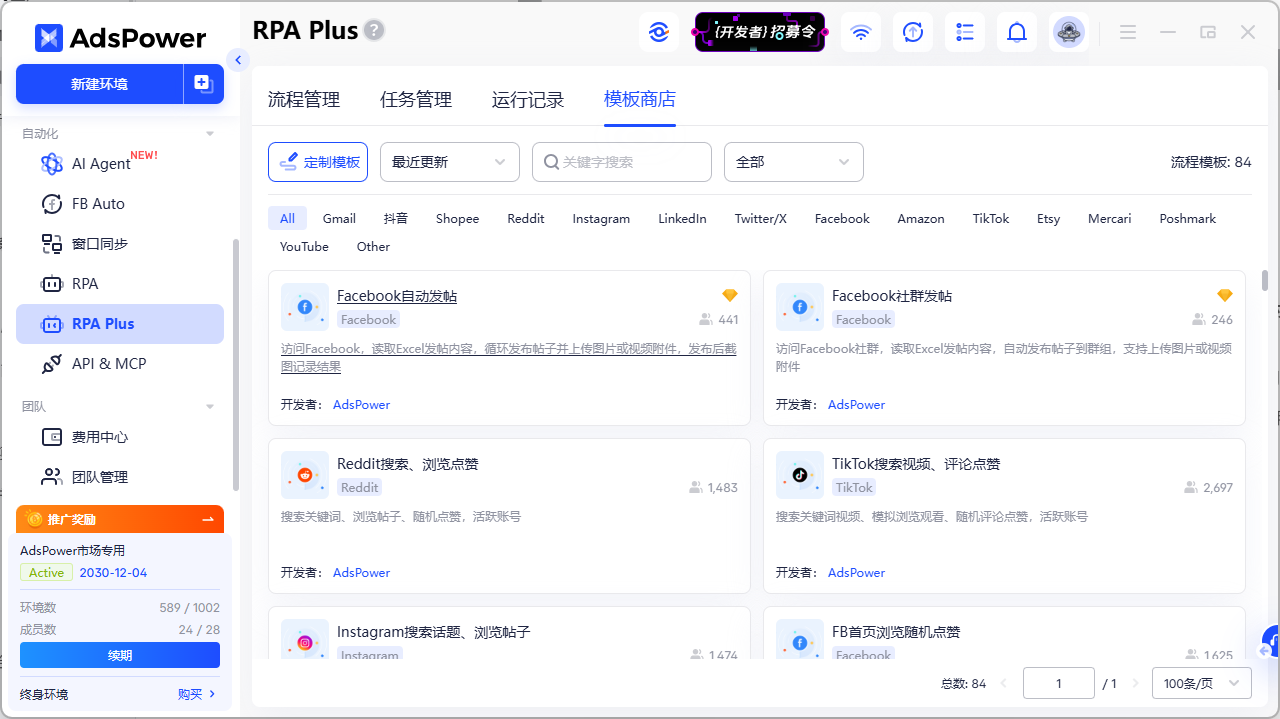1280x719 pixels.
Task: Open the 全部 filter dropdown
Action: 794,162
